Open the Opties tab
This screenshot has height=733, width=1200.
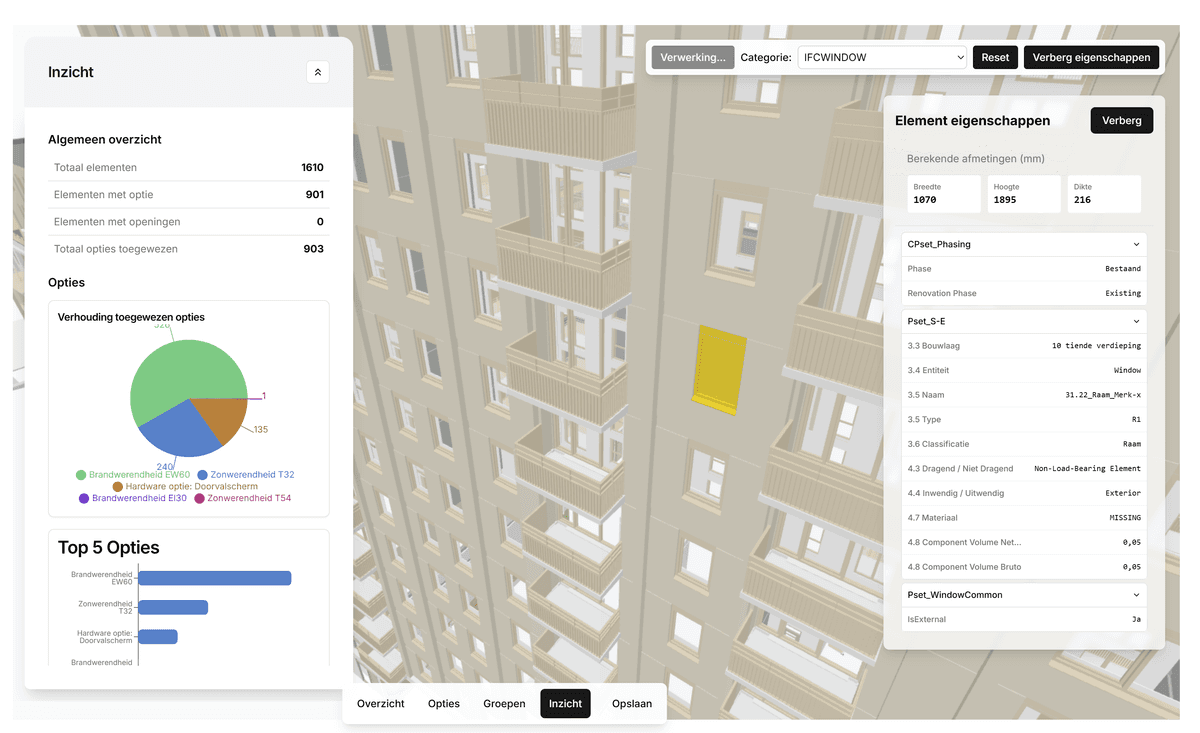pos(443,703)
